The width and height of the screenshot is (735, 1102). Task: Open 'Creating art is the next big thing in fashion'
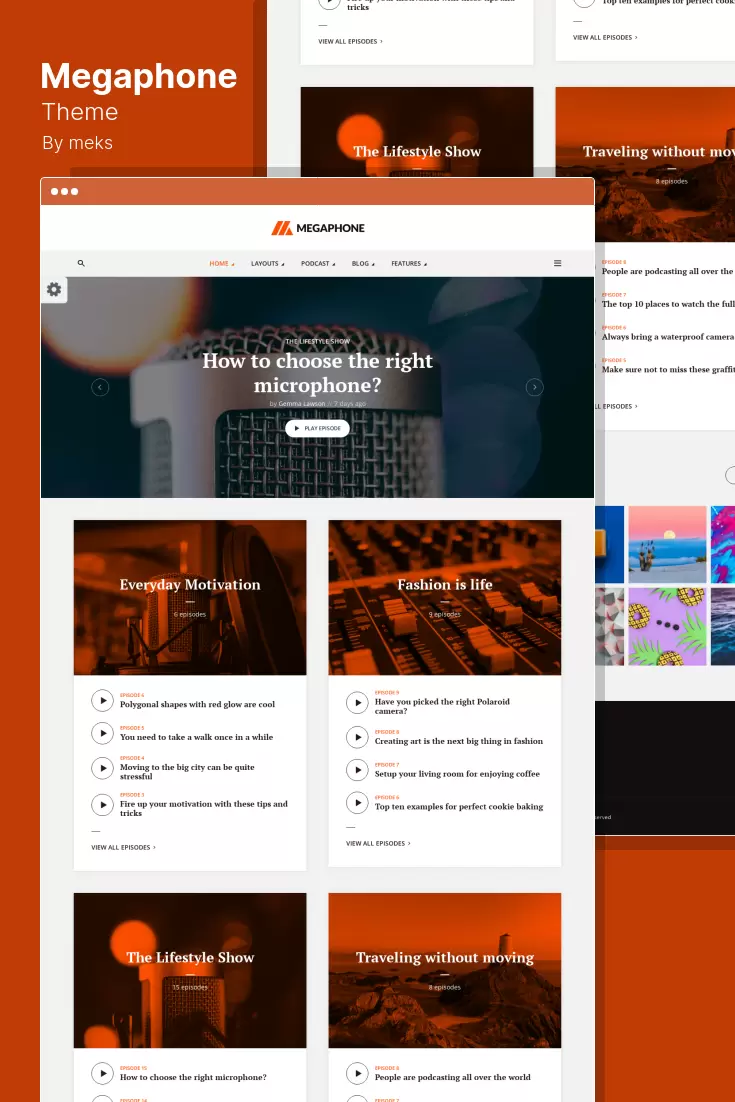click(459, 741)
